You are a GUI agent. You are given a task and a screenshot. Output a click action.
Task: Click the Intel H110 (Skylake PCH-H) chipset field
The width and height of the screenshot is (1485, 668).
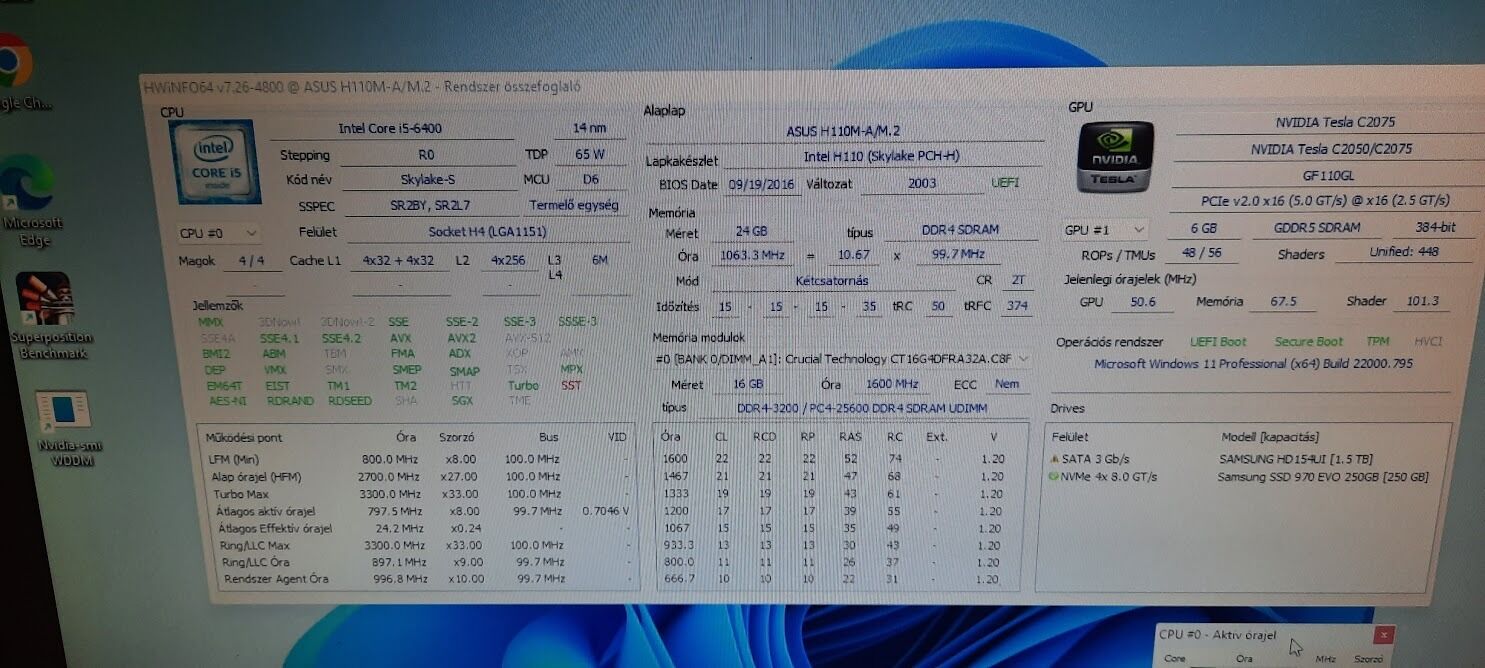881,157
